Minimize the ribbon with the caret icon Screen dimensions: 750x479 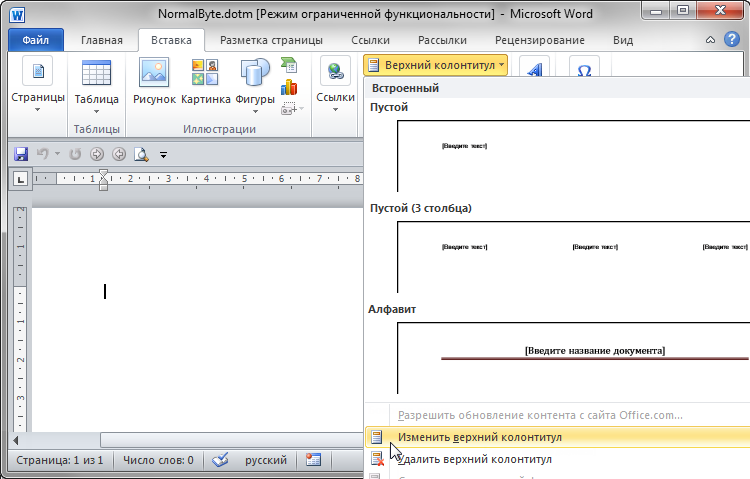coord(710,40)
